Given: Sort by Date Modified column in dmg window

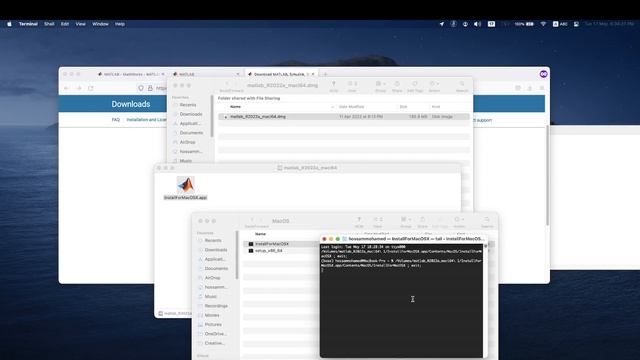Looking at the screenshot, I should 351,107.
